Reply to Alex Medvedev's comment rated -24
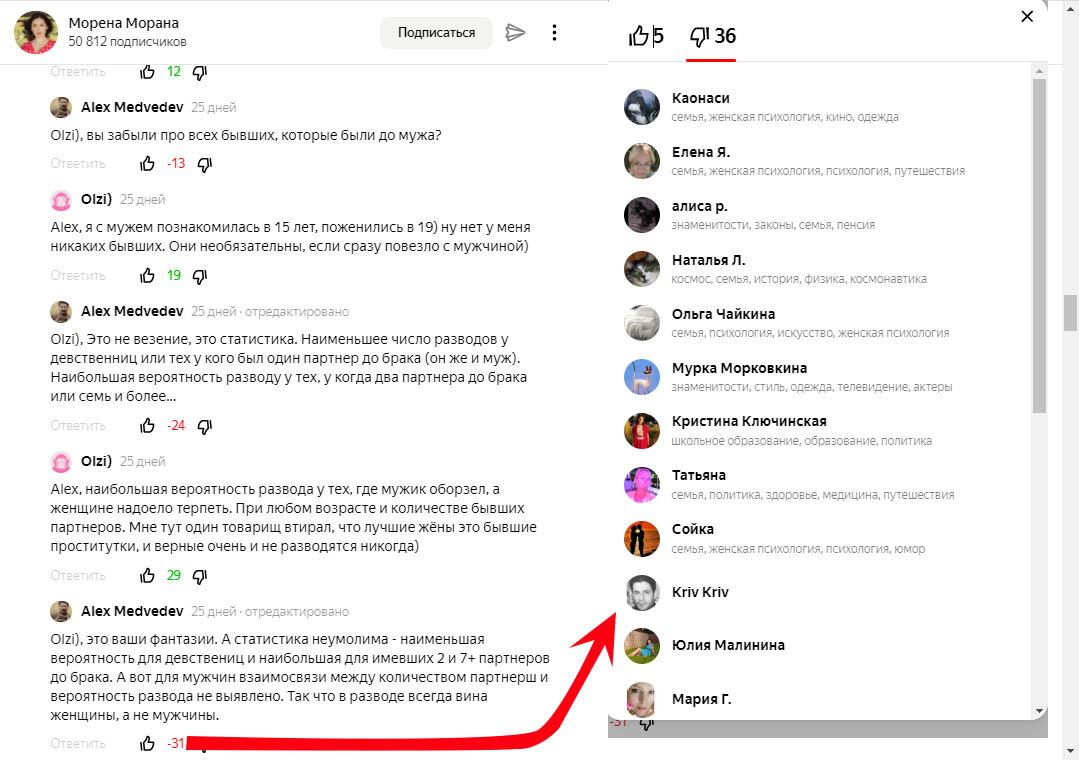Viewport: 1079px width, 760px height. coord(78,425)
